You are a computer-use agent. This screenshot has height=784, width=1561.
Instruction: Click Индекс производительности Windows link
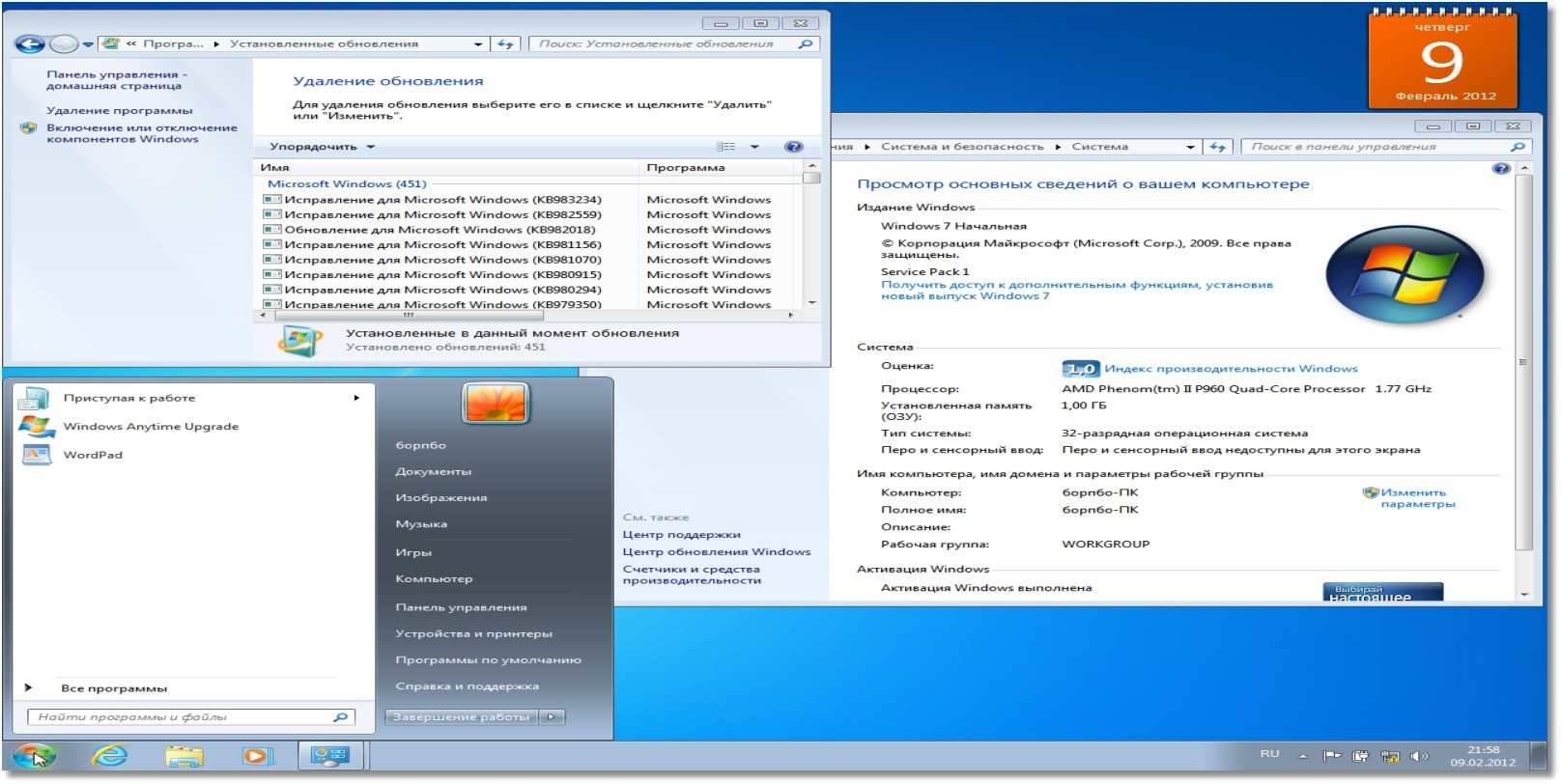pyautogui.click(x=1231, y=369)
